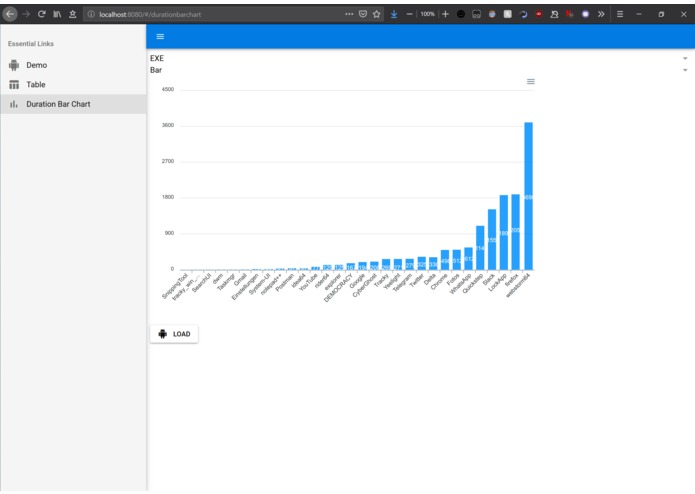
Task: Zoom in with the plus icon
Action: coord(445,14)
